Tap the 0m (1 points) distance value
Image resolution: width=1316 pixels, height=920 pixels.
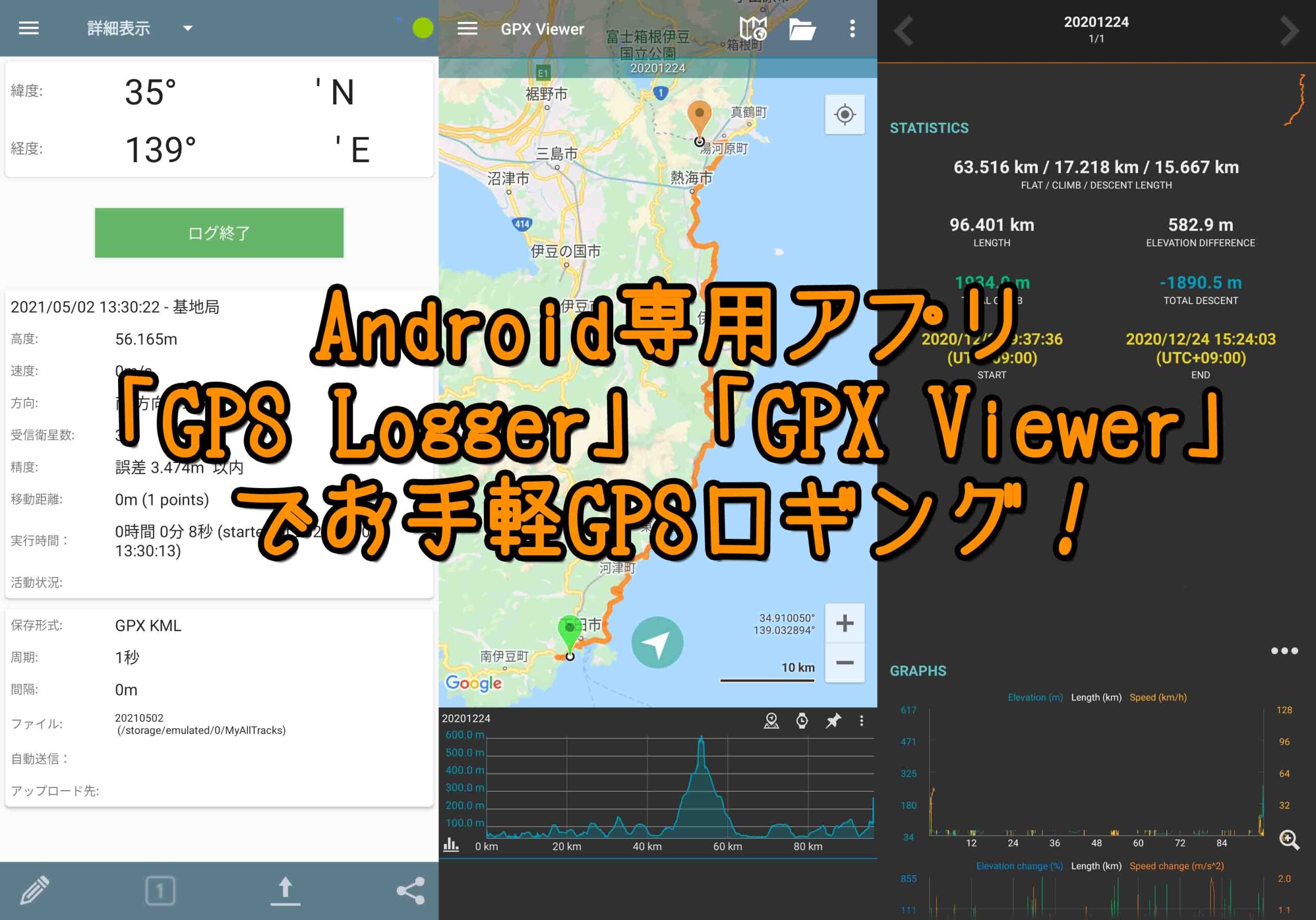click(162, 500)
